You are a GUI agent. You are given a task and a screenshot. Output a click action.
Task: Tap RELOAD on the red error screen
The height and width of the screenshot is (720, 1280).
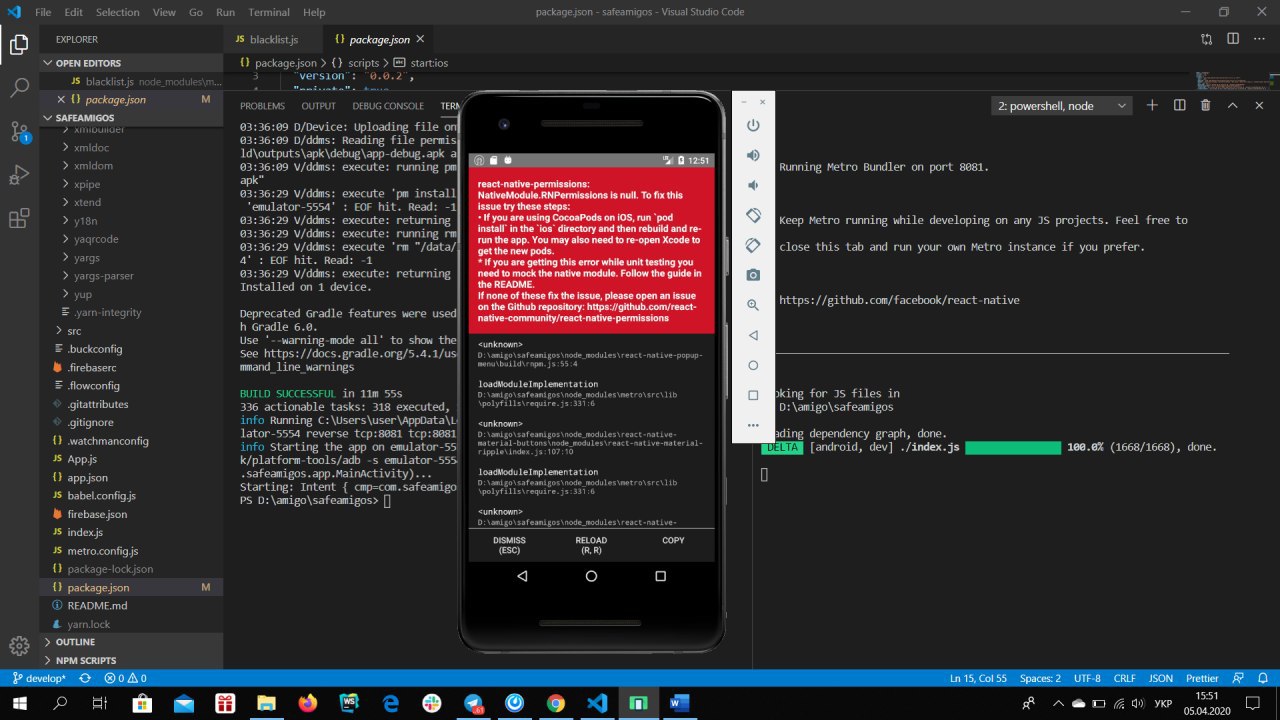[591, 545]
